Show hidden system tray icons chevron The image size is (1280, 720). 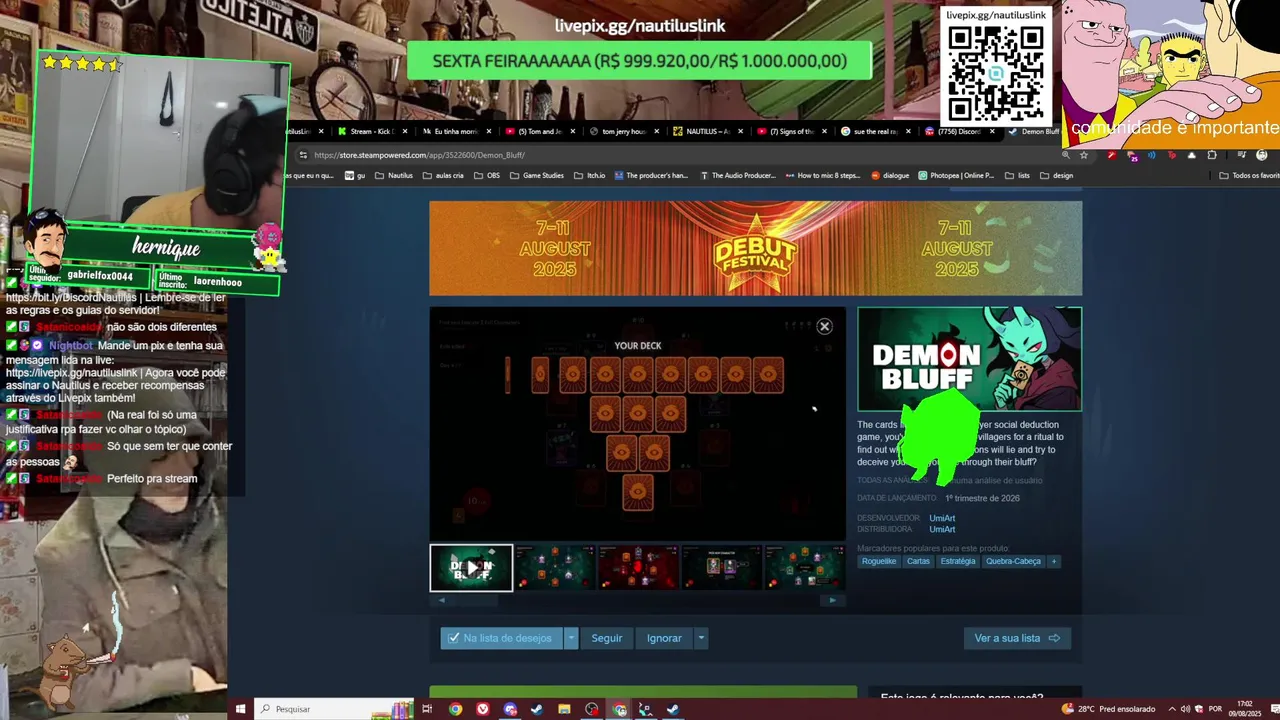click(x=1172, y=709)
